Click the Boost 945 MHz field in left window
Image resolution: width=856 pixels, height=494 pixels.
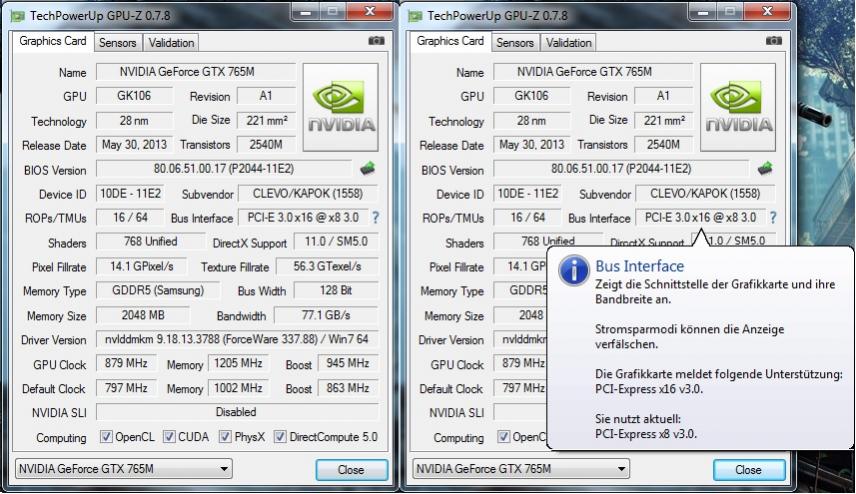348,363
